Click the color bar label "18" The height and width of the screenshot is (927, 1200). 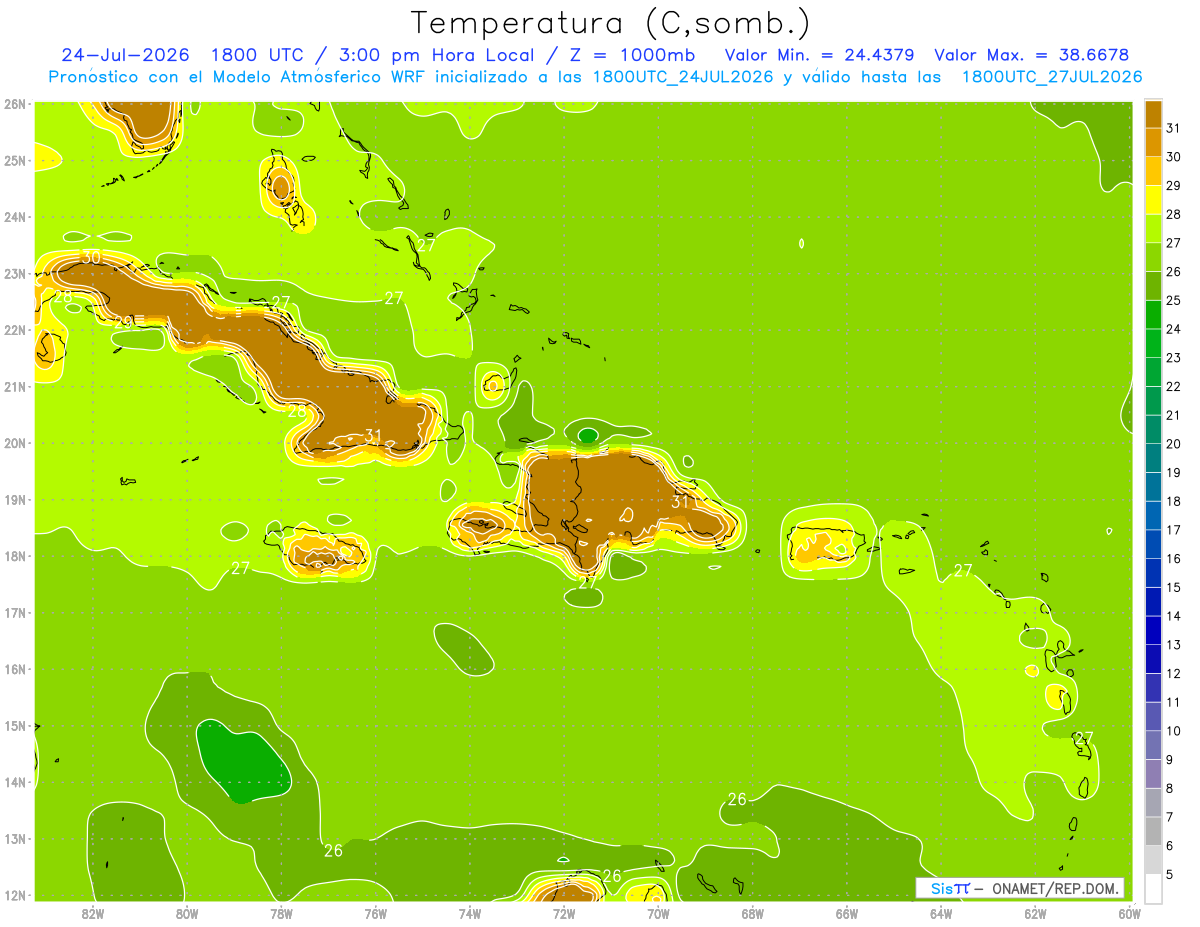point(1174,501)
